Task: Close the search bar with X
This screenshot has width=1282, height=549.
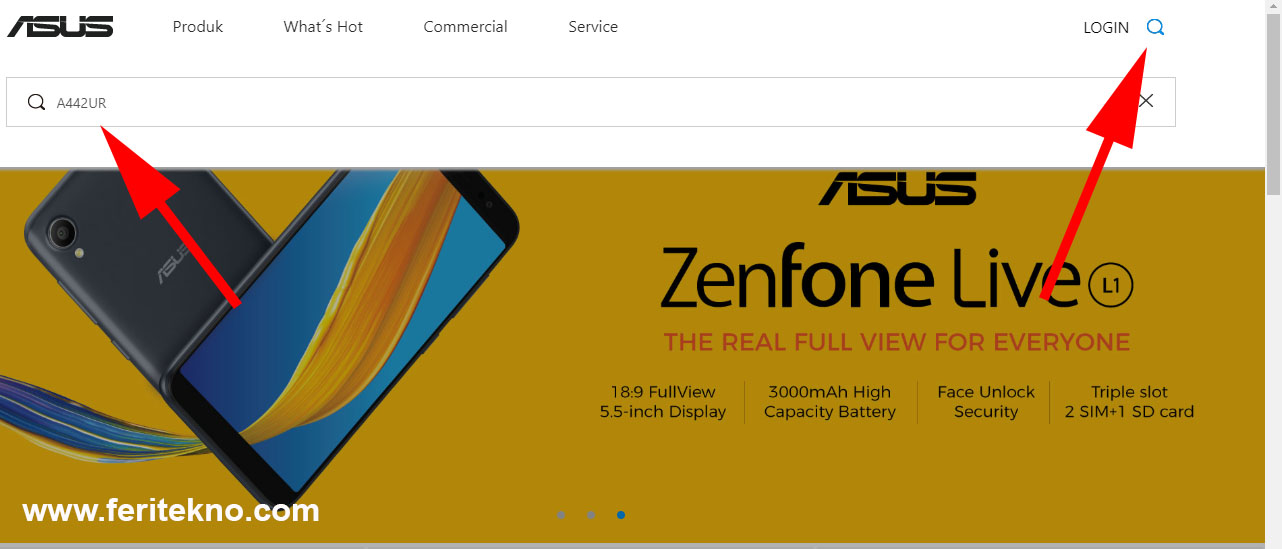Action: tap(1146, 101)
